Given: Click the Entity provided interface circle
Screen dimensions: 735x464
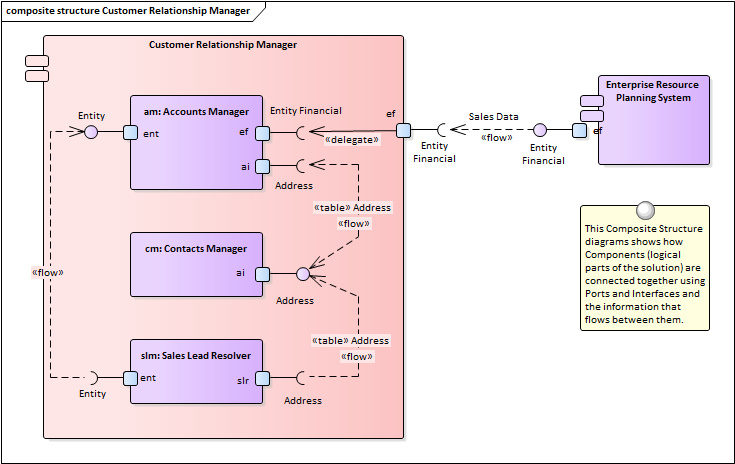Looking at the screenshot, I should [91, 132].
